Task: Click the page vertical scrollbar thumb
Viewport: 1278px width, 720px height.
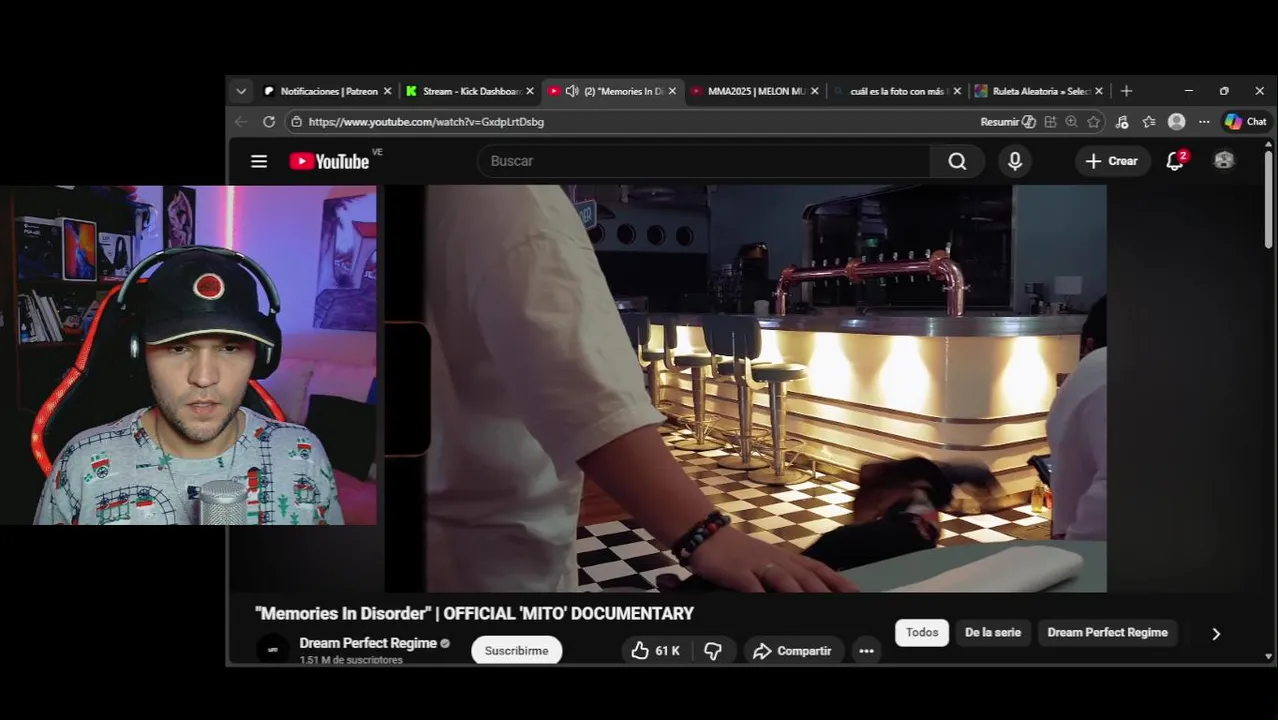Action: coord(1268,200)
